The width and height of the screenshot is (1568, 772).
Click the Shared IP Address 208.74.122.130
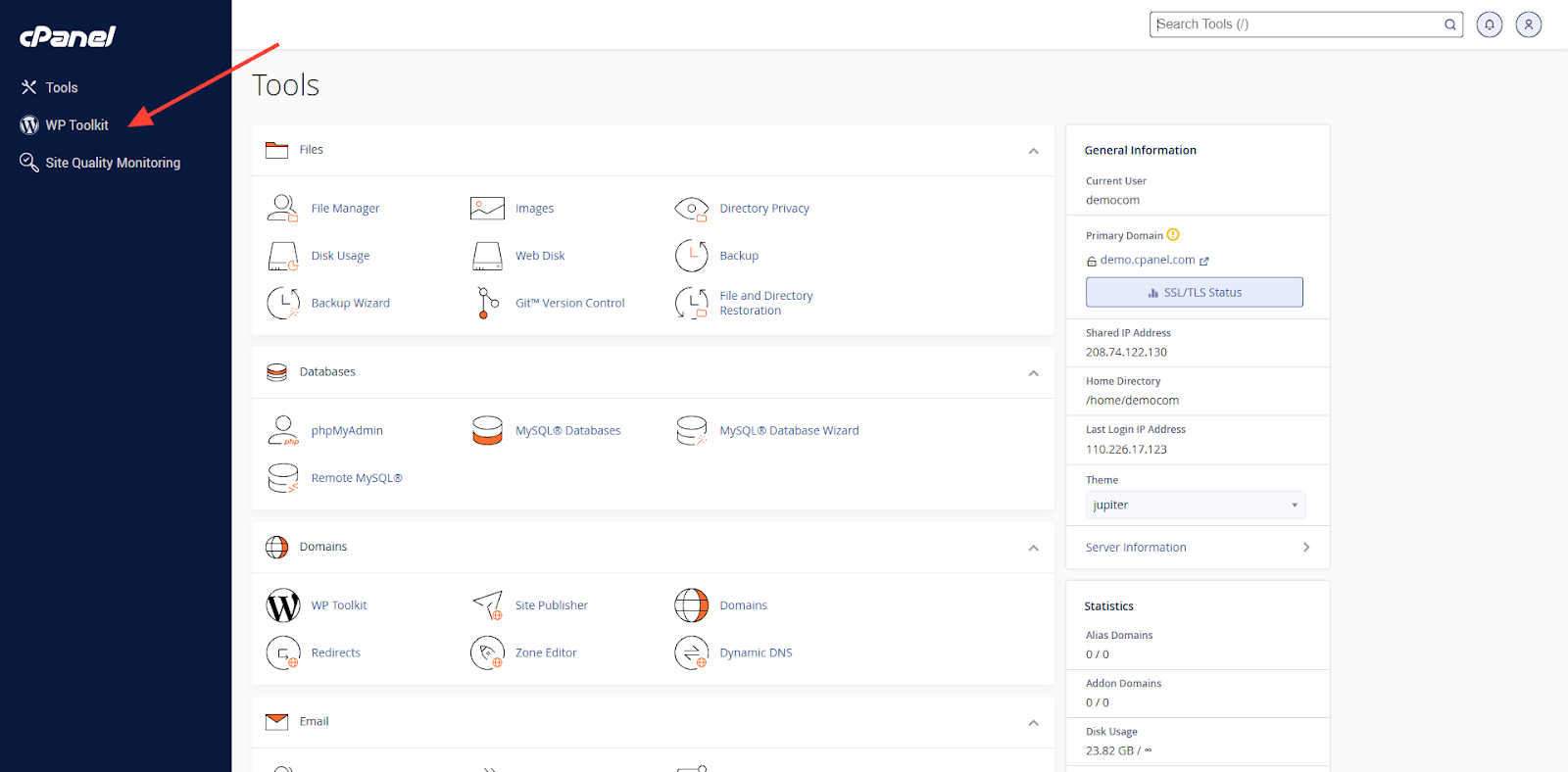coord(1126,352)
